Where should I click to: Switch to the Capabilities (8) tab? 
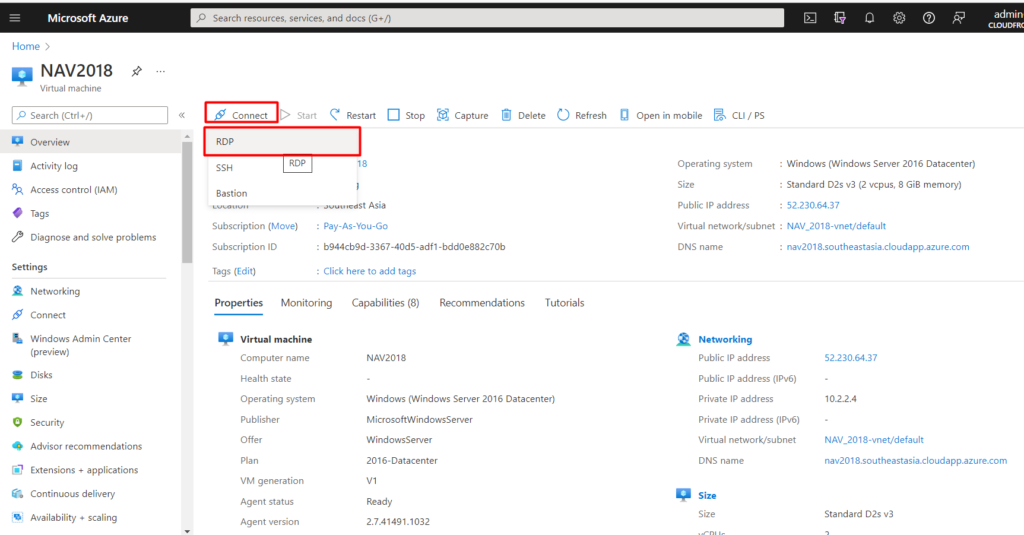tap(385, 303)
